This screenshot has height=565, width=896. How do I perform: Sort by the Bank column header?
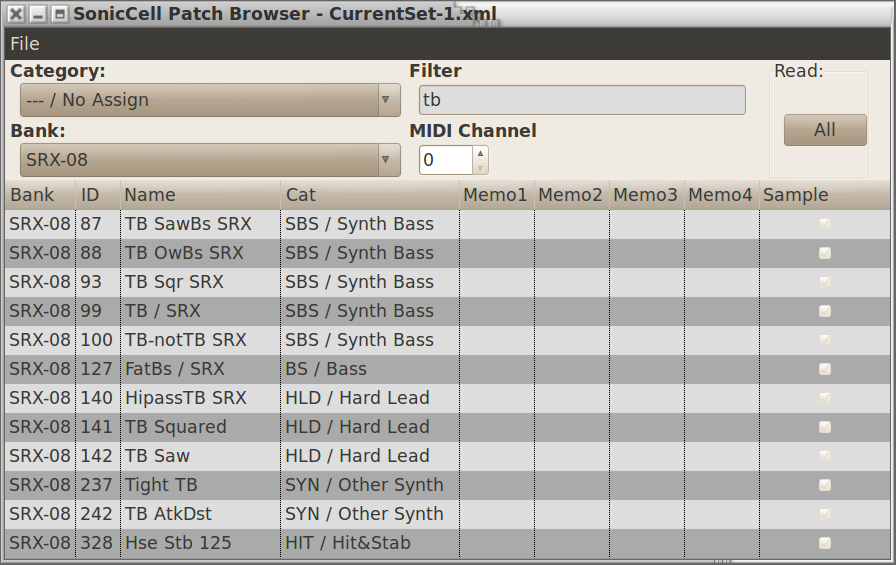point(40,195)
